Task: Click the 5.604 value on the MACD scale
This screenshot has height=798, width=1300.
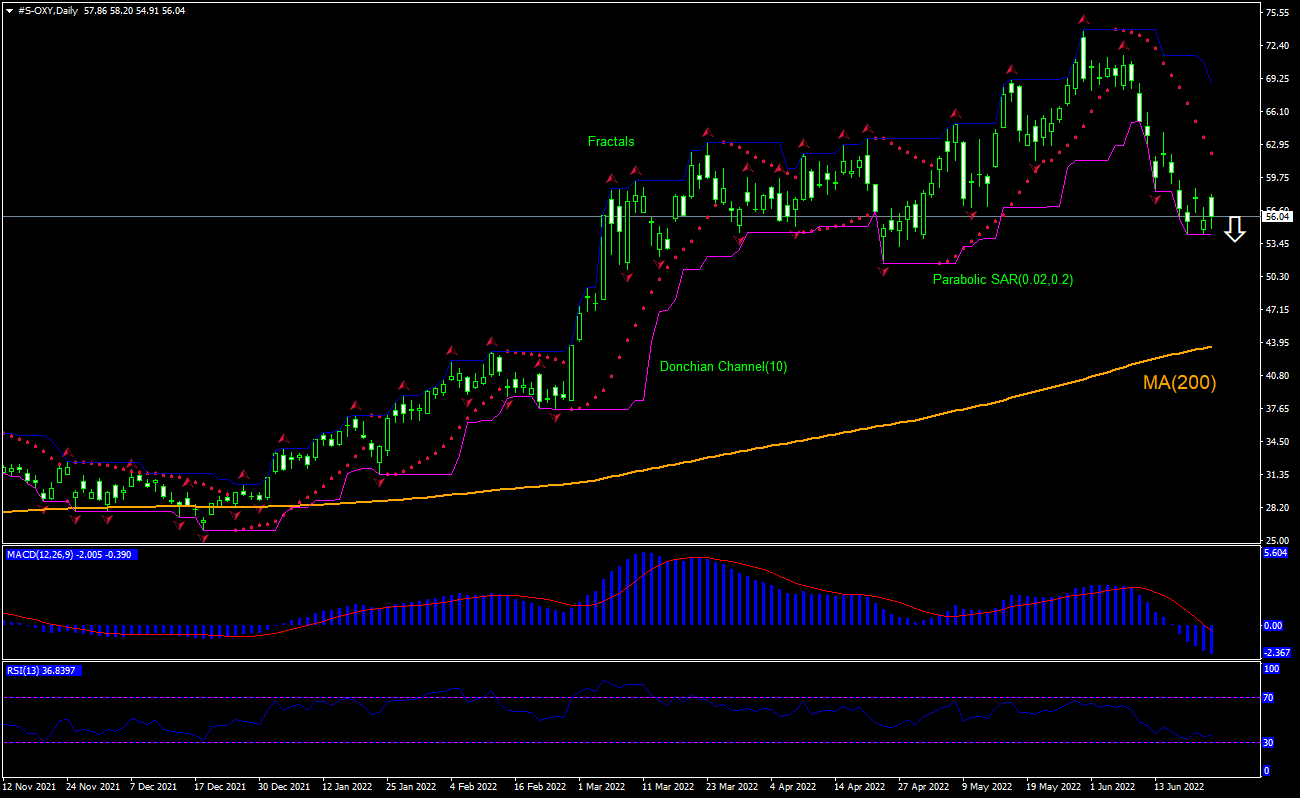Action: (1276, 553)
